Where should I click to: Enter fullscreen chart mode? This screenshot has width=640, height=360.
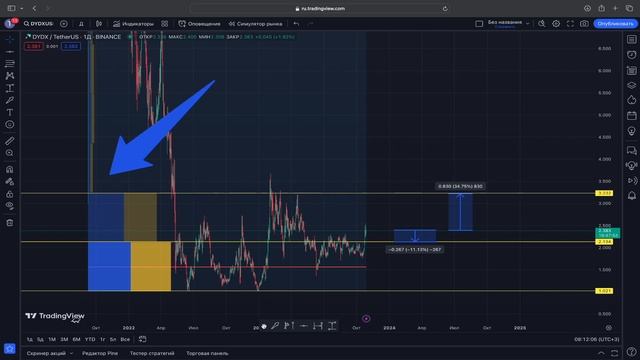(x=570, y=24)
